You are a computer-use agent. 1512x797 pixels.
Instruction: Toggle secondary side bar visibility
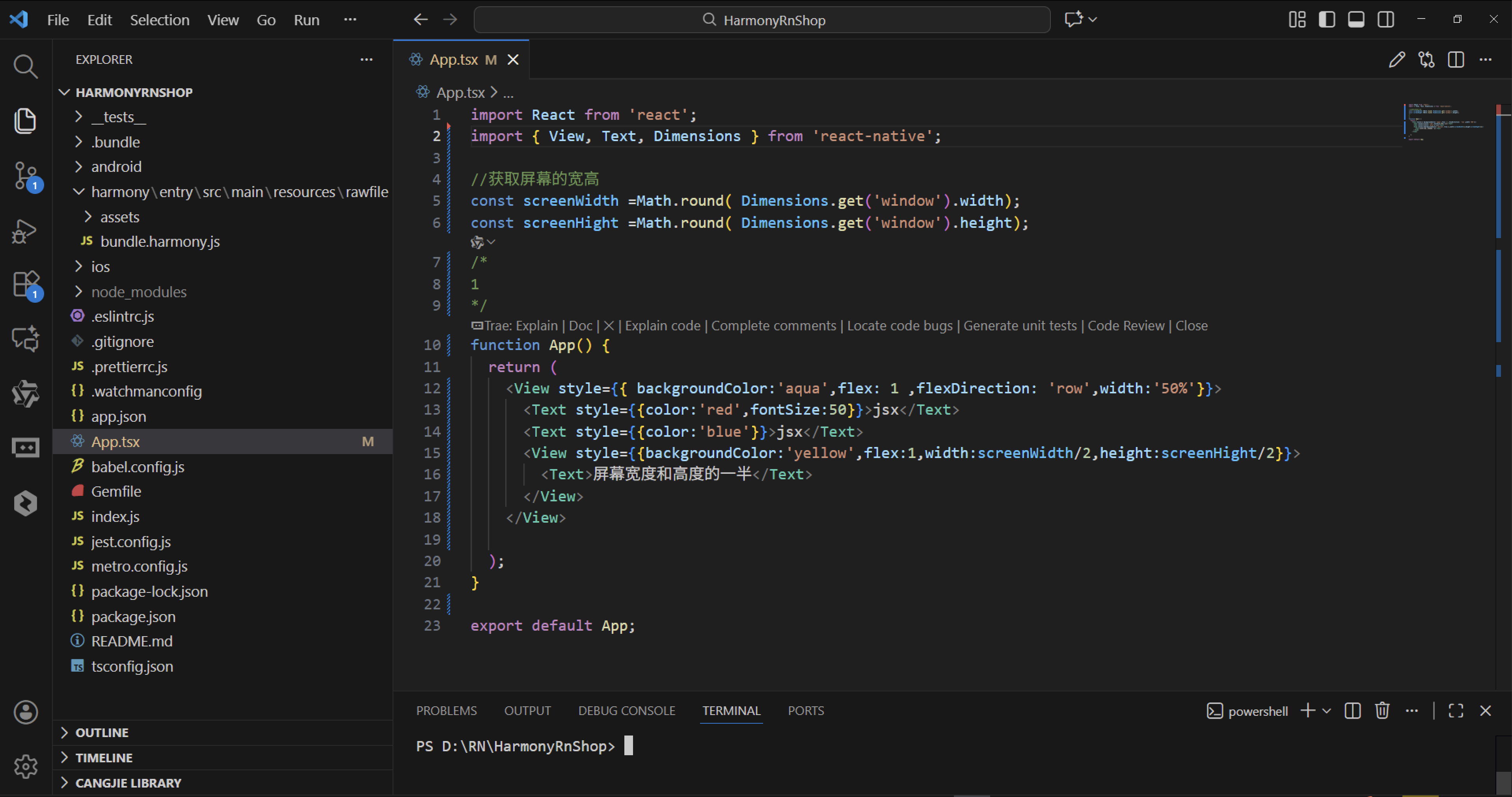point(1385,19)
